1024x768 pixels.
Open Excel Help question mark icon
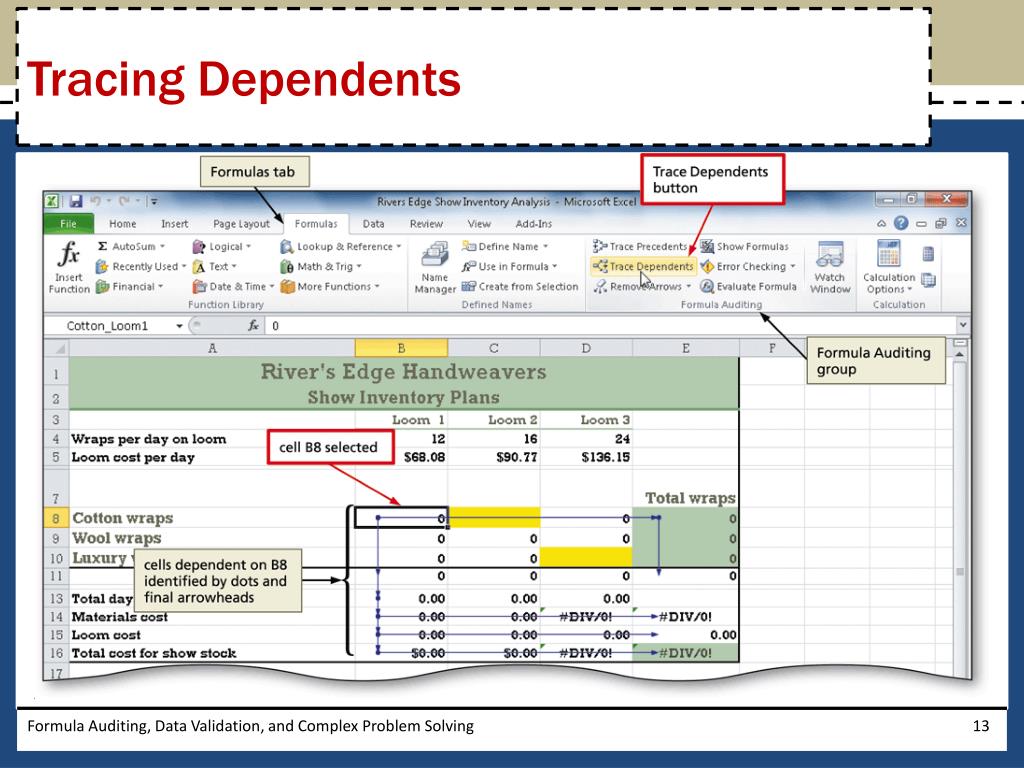901,223
